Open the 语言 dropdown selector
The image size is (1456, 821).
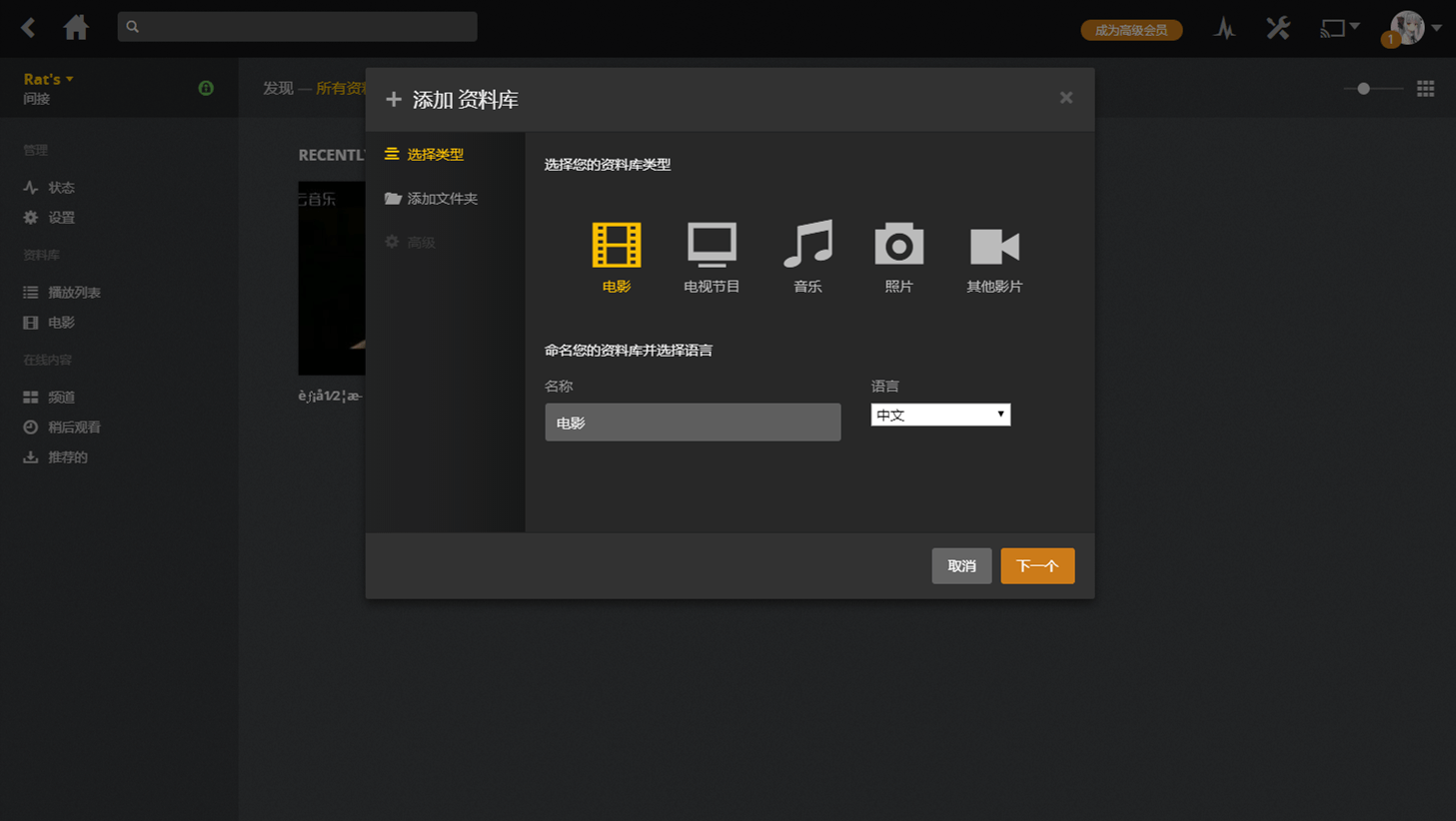coord(939,413)
